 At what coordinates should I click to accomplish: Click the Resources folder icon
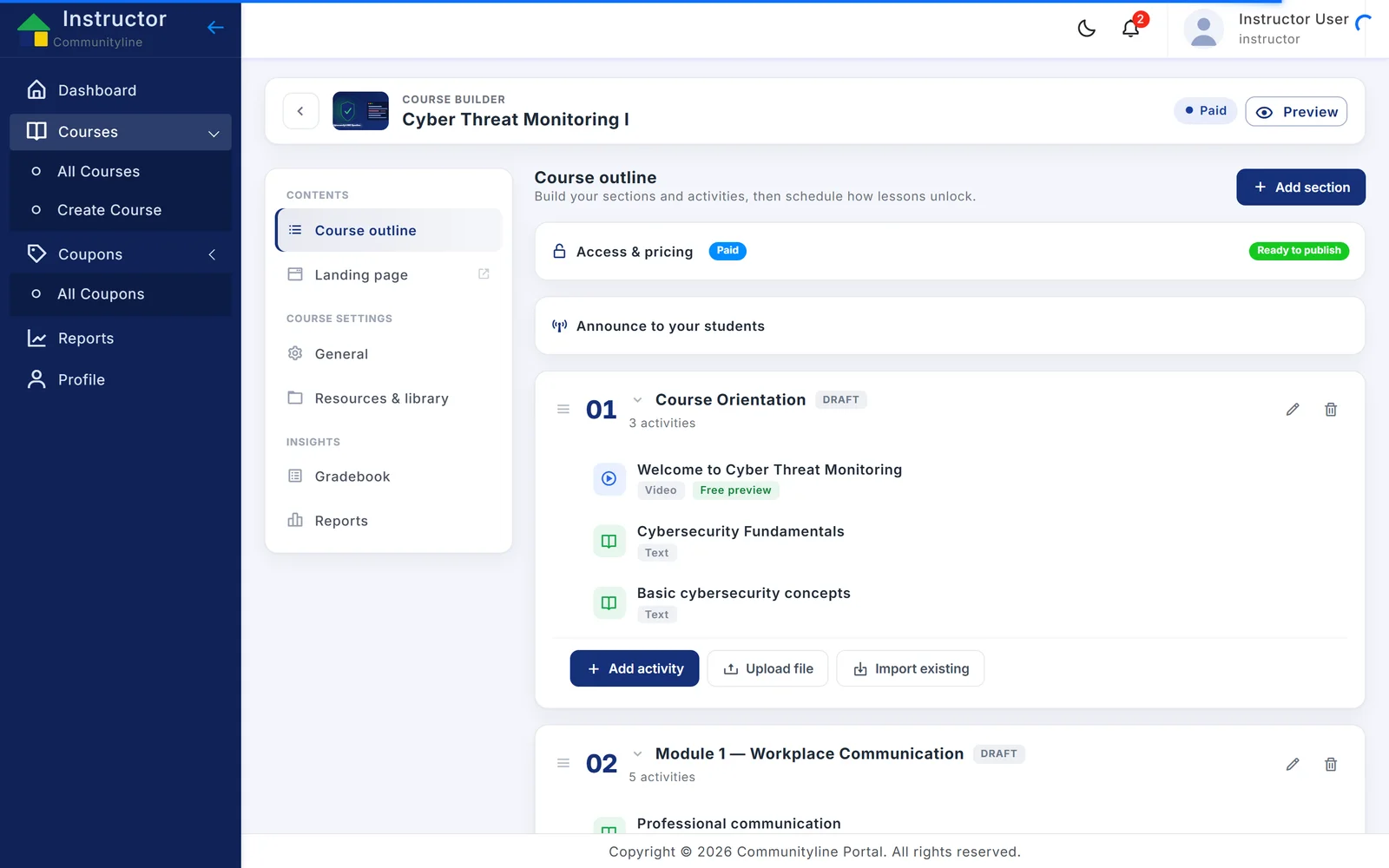click(295, 398)
